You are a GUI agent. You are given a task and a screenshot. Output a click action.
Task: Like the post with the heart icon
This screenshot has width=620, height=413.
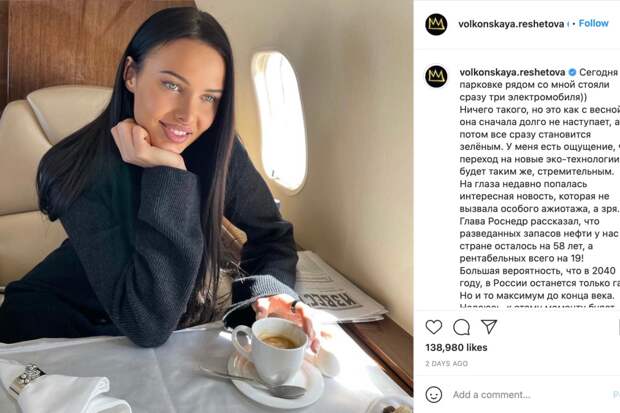coord(434,327)
